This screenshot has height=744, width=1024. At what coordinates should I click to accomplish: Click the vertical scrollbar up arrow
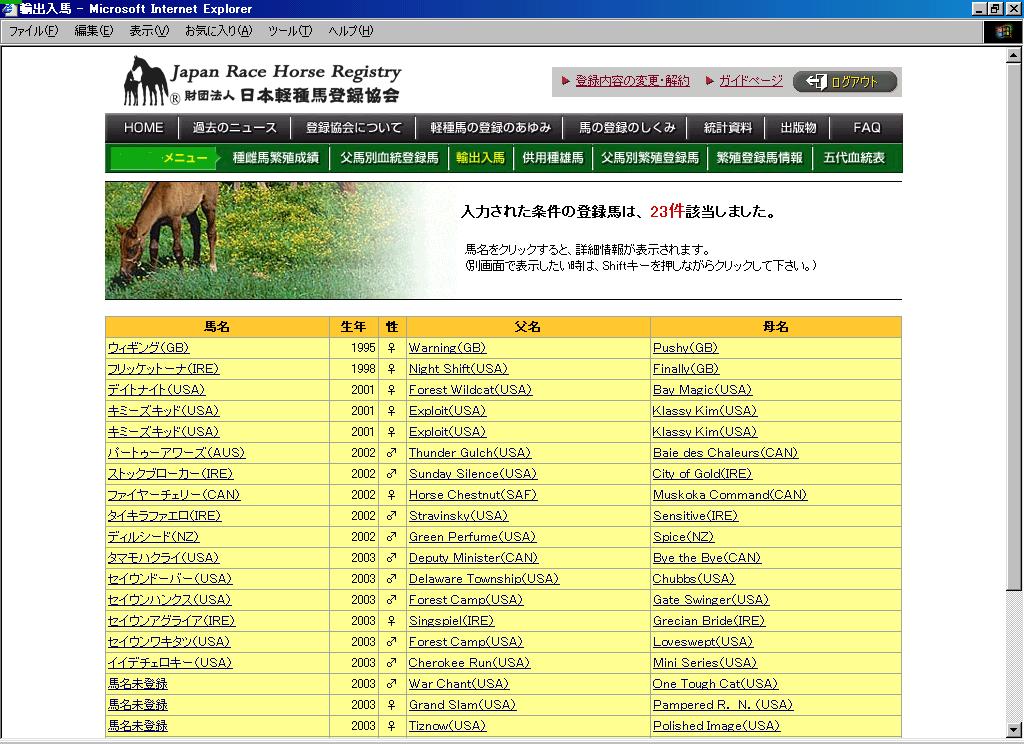point(1014,55)
